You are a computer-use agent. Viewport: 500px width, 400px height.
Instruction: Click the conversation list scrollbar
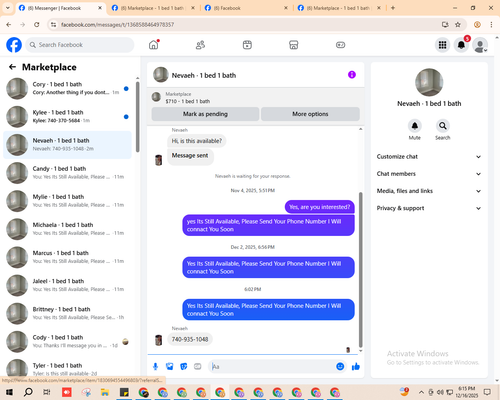tap(138, 117)
